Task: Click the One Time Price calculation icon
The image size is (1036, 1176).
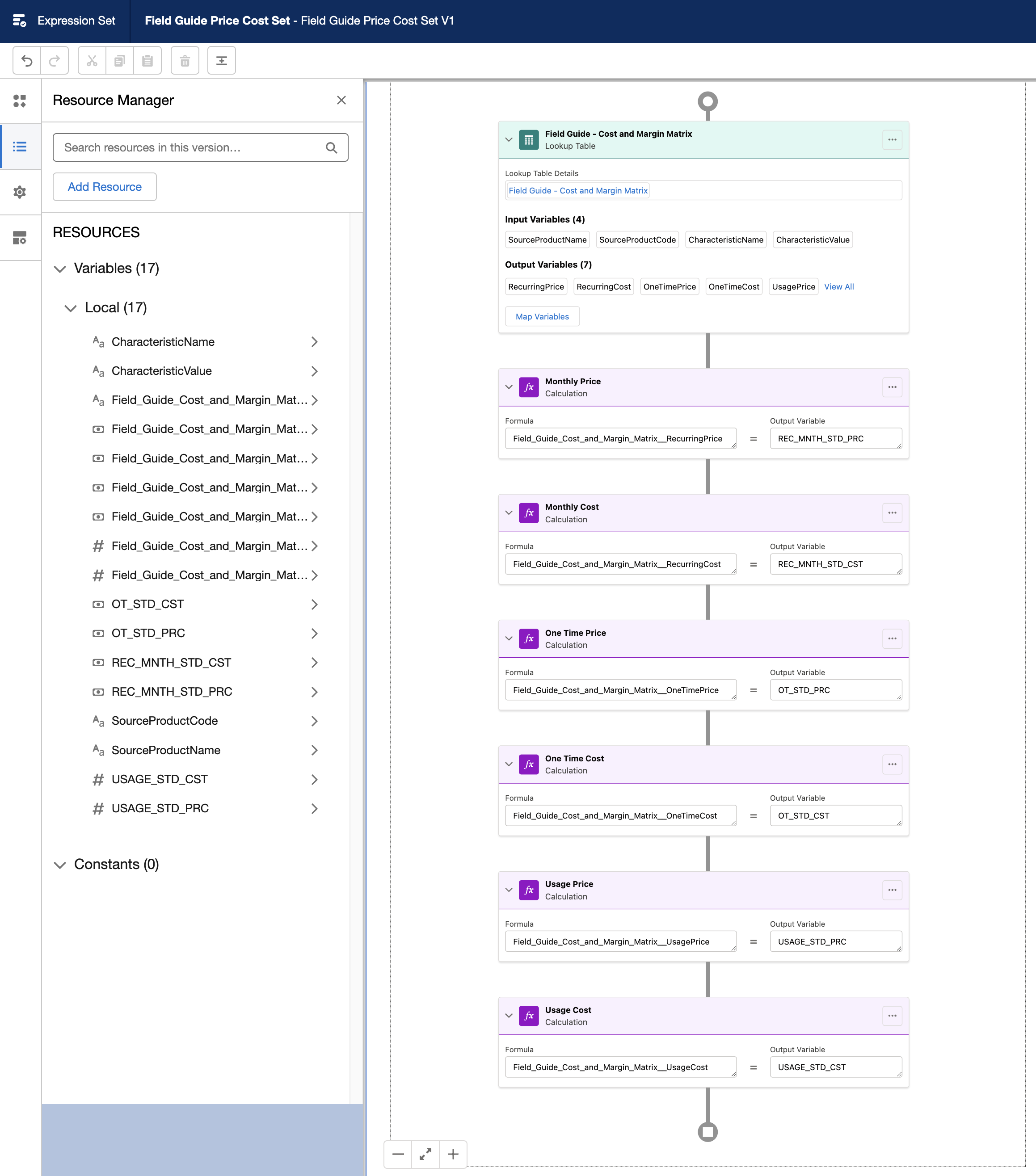Action: click(x=530, y=638)
